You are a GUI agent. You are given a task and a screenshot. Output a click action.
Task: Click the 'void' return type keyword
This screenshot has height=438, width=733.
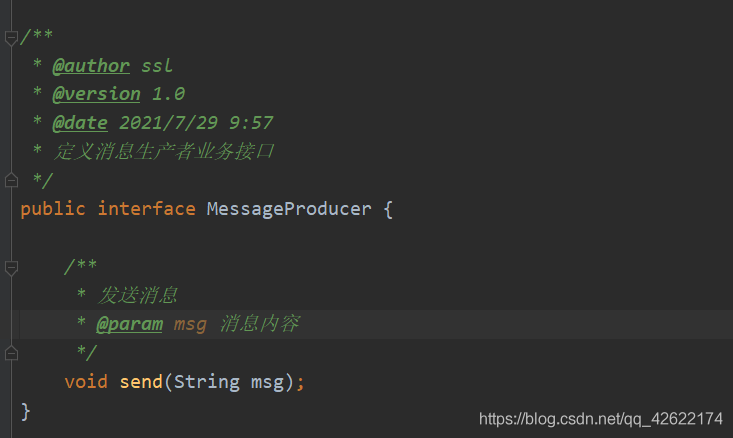(86, 382)
